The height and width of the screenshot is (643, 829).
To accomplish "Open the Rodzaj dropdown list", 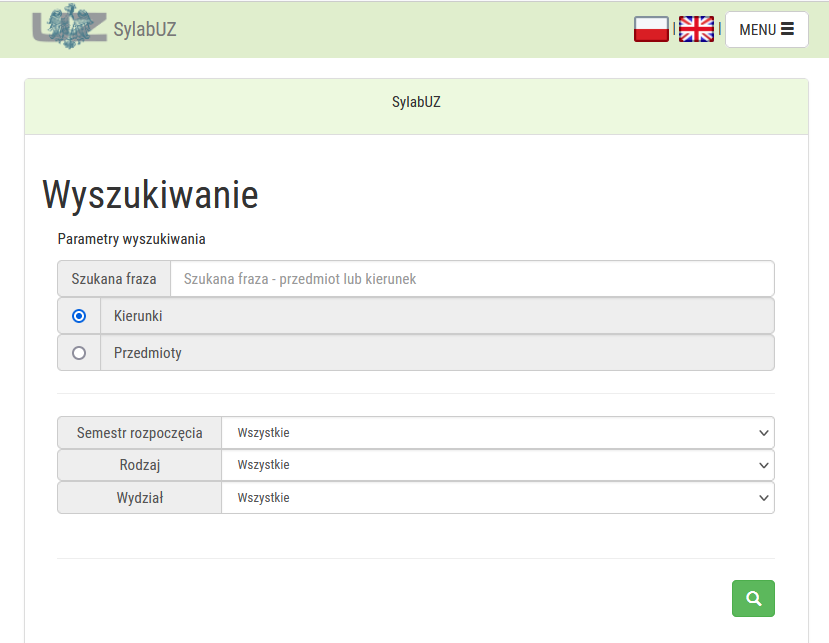I will pos(497,465).
